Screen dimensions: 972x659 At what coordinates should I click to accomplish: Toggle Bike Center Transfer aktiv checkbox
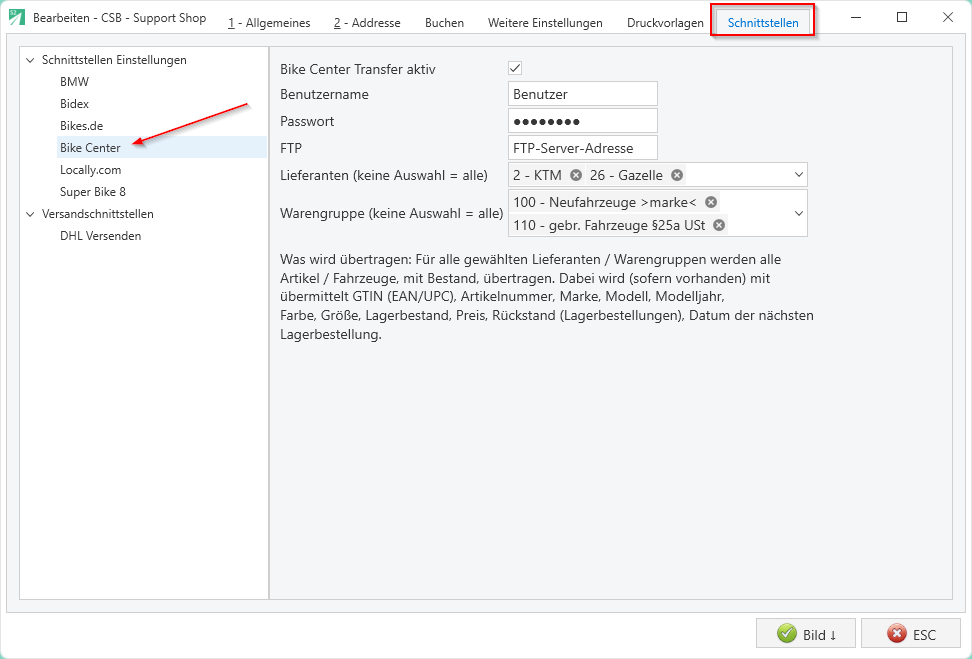click(x=515, y=68)
